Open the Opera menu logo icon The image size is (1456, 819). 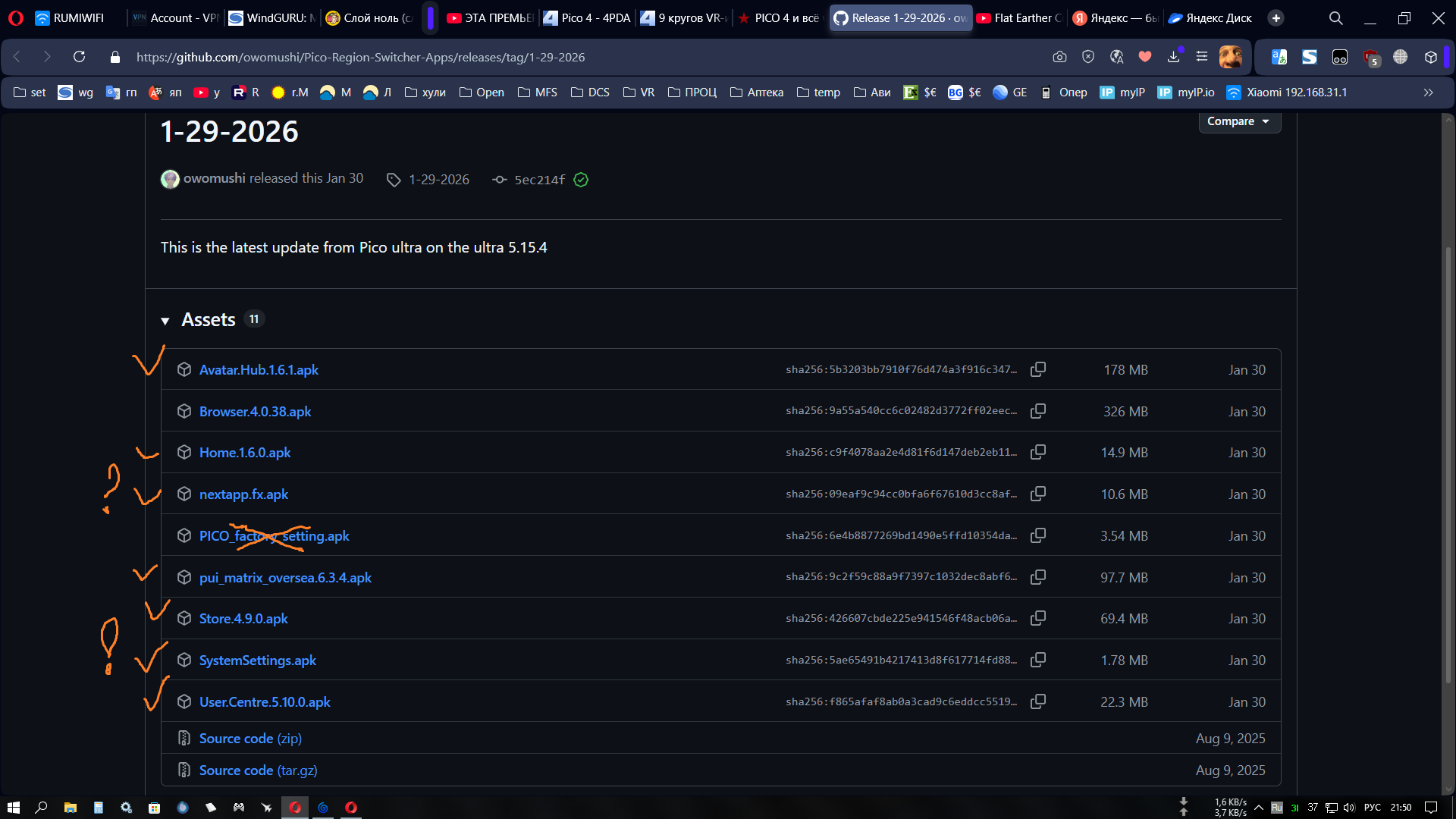(x=16, y=18)
